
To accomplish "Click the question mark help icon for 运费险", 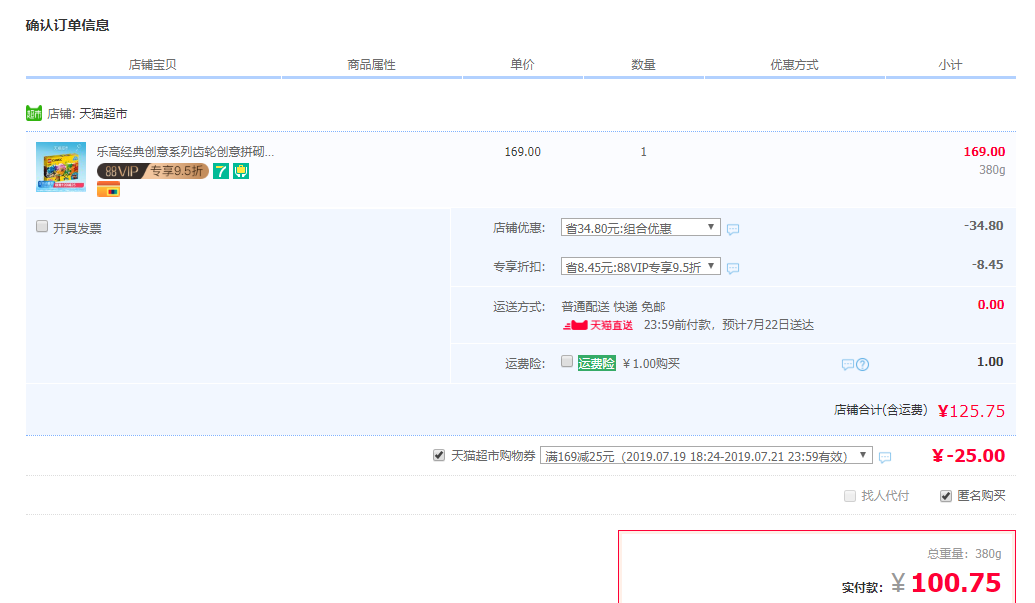I will [x=863, y=364].
